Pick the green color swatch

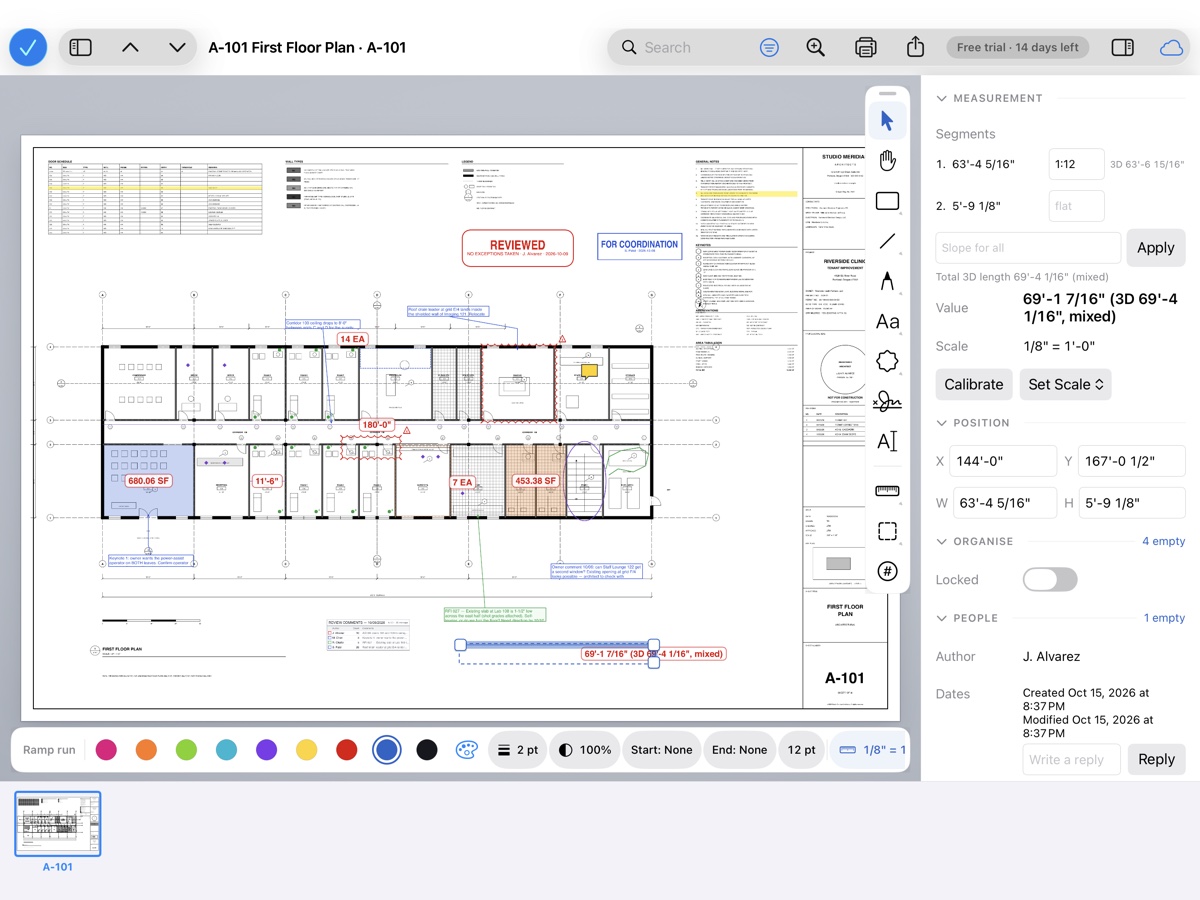pyautogui.click(x=186, y=750)
